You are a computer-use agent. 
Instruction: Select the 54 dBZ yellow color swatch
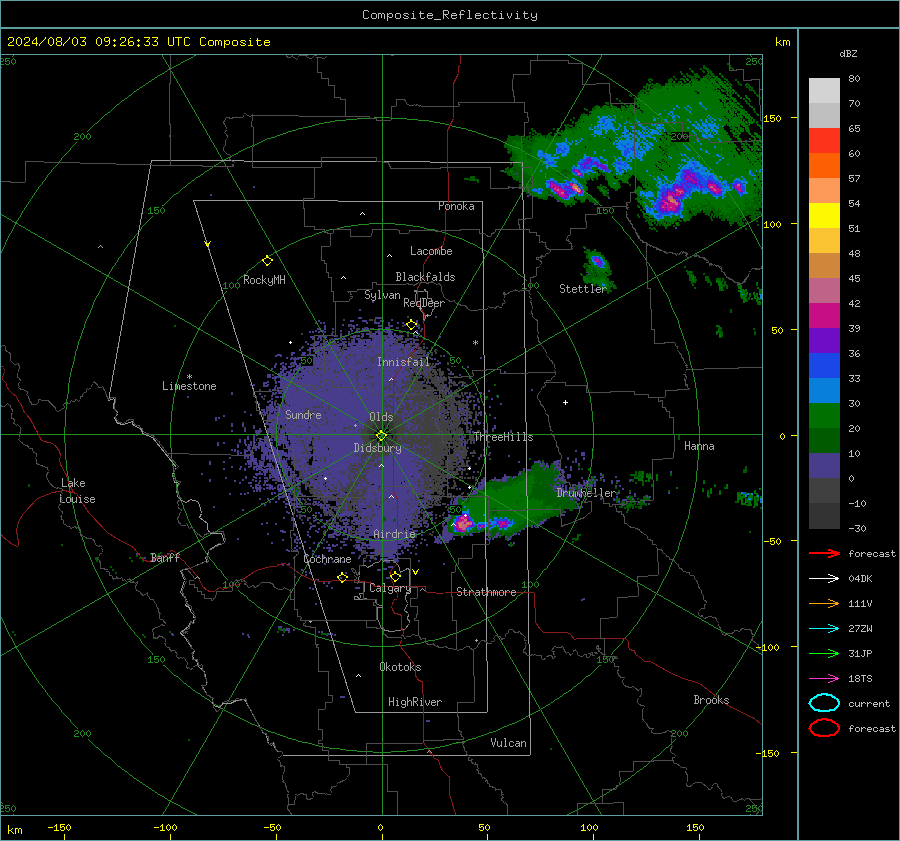tap(824, 215)
